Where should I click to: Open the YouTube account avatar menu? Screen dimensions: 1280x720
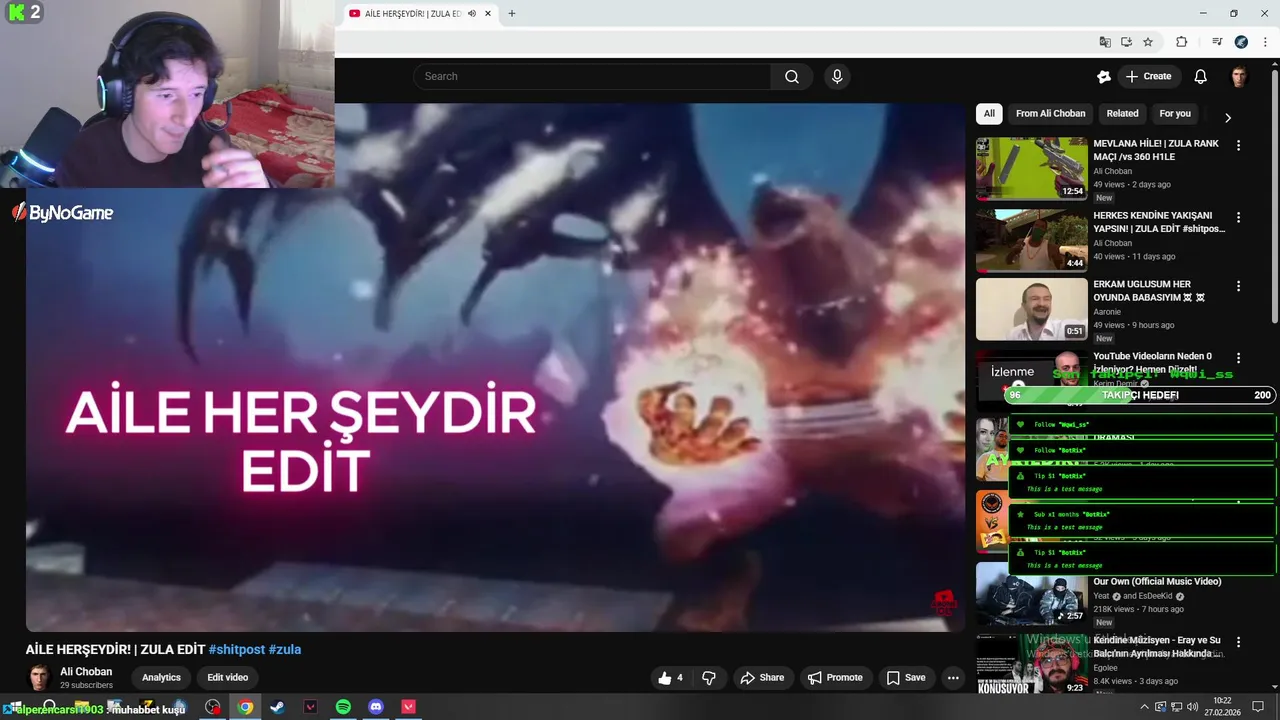(1239, 77)
